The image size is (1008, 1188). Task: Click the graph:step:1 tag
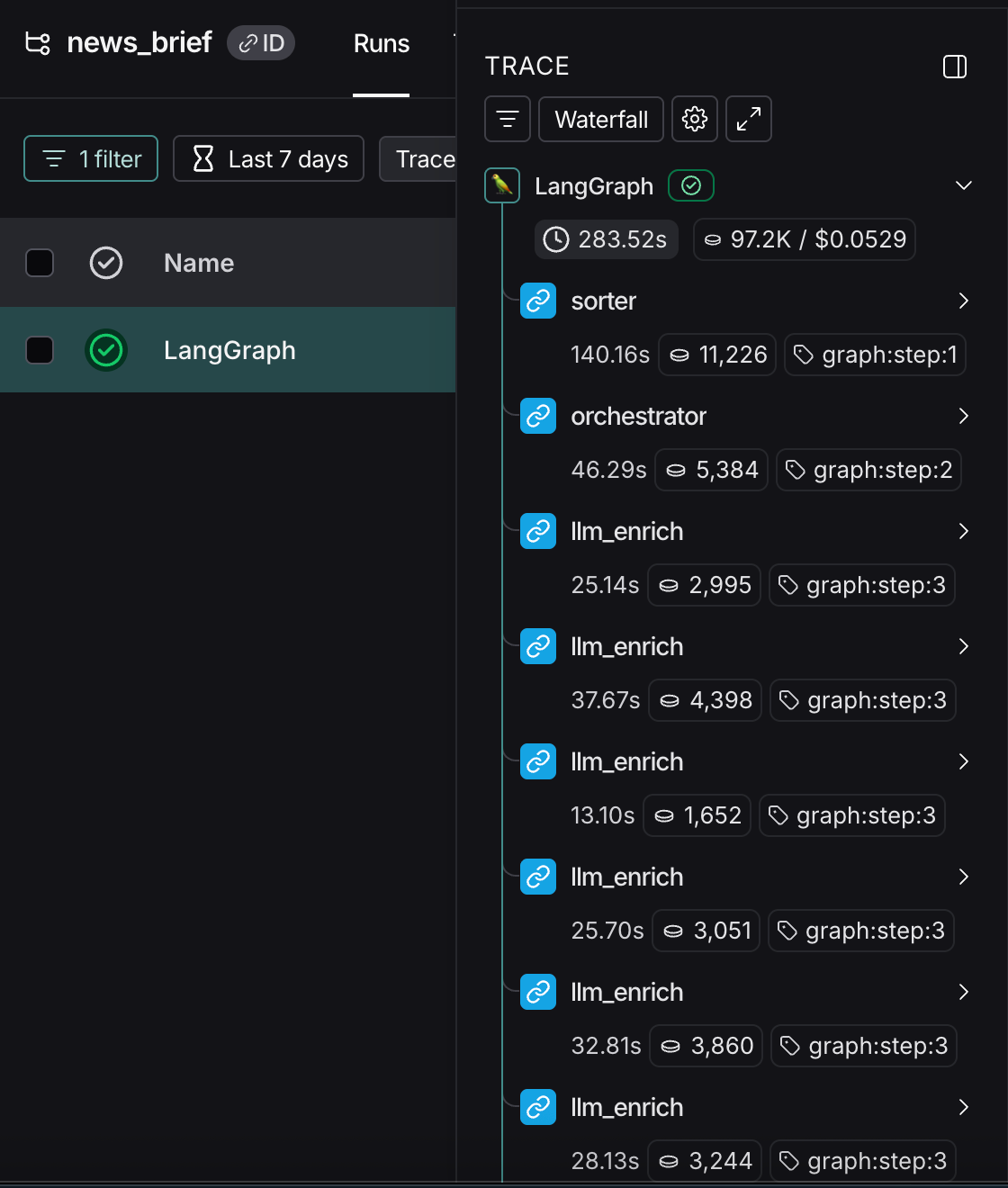pos(876,355)
